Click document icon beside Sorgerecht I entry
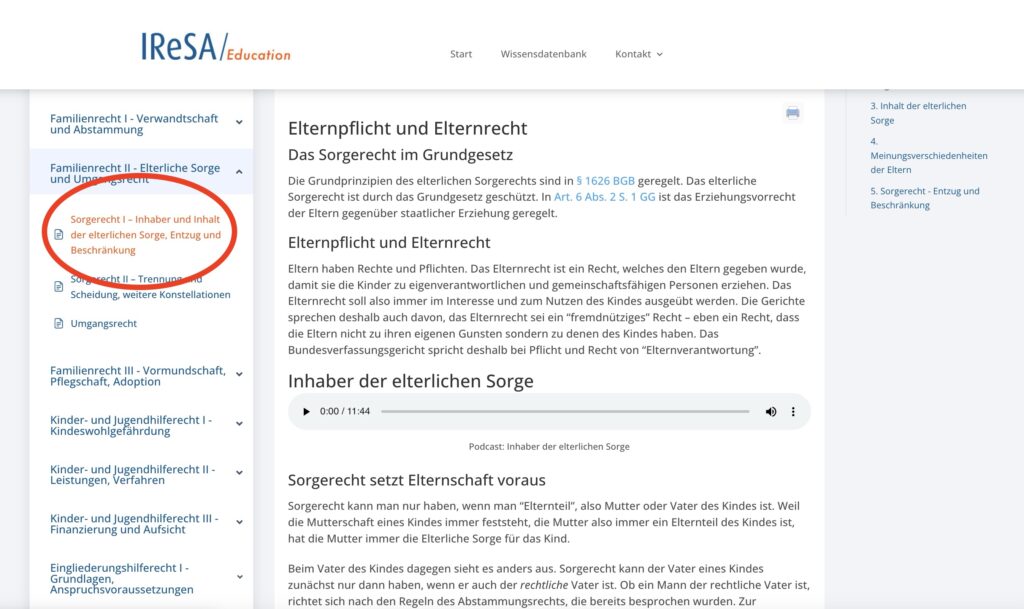The width and height of the screenshot is (1024, 609). [58, 235]
